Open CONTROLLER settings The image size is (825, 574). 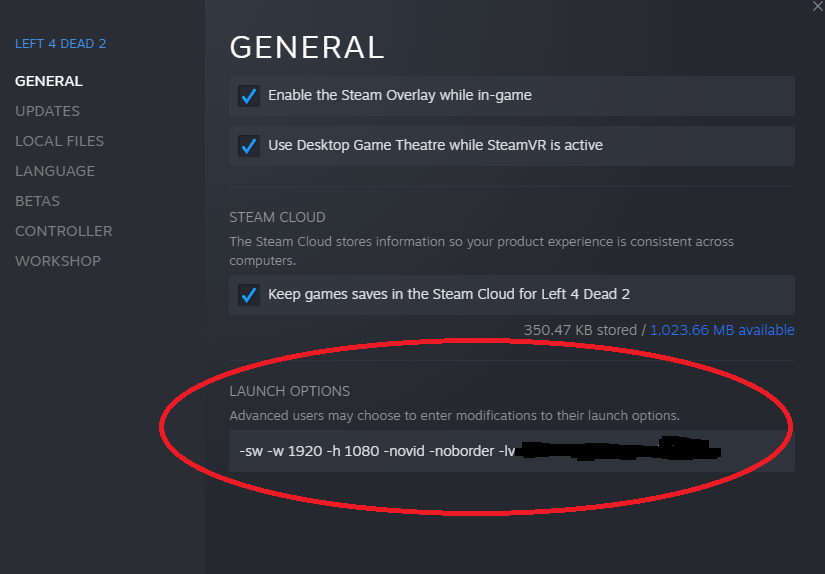(x=63, y=231)
